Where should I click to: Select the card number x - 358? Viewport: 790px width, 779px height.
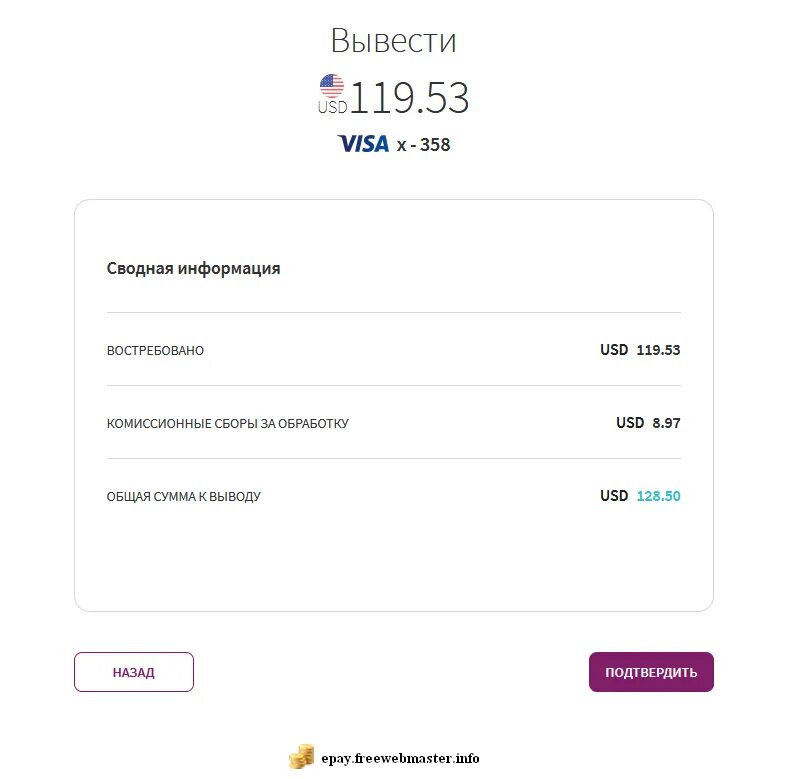[x=423, y=145]
